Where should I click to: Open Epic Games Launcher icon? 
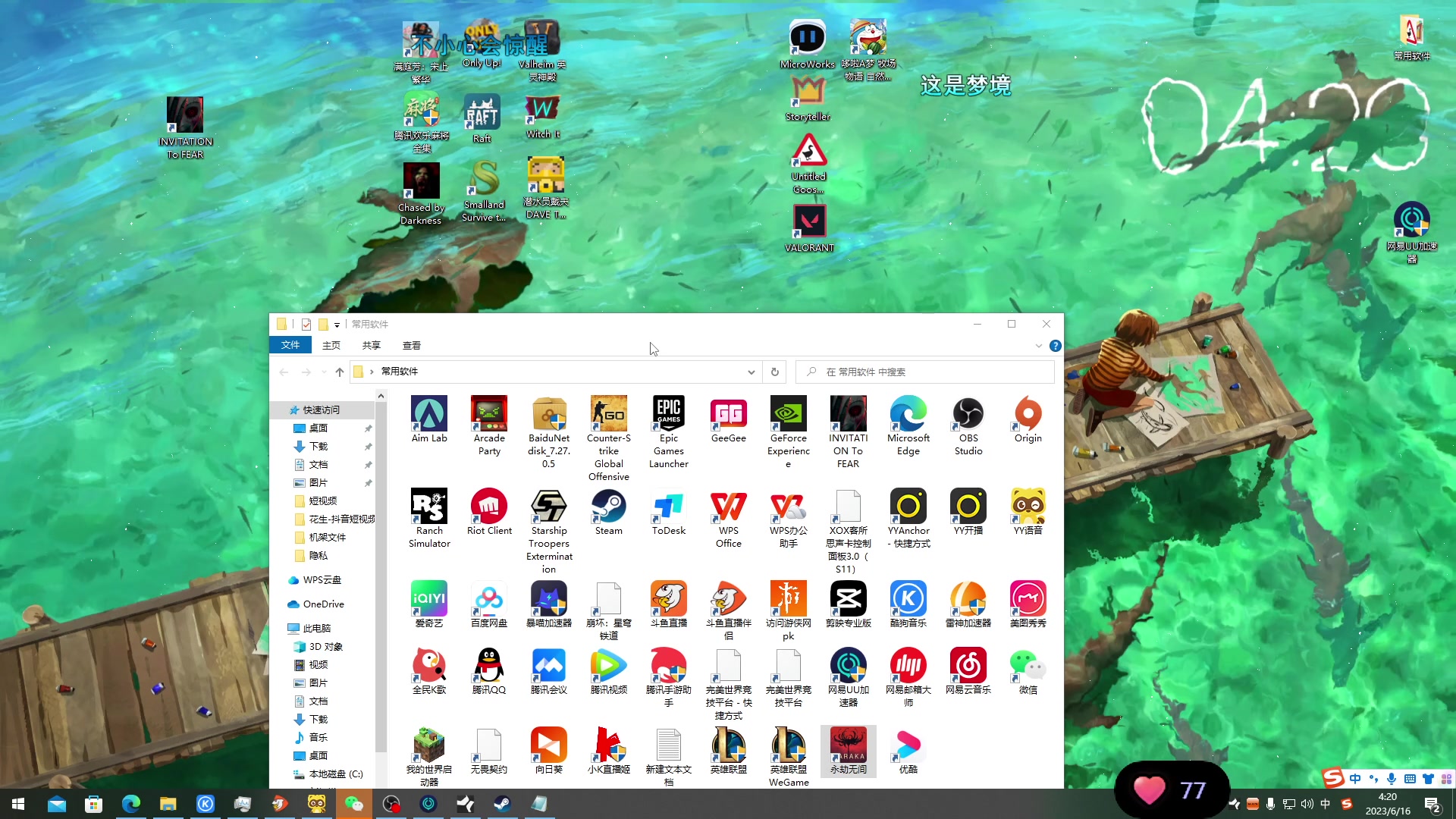coord(669,432)
